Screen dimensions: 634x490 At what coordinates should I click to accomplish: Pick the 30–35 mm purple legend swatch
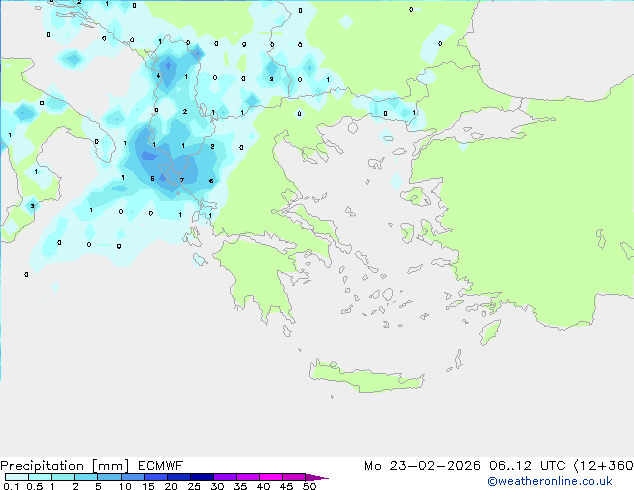[224, 477]
